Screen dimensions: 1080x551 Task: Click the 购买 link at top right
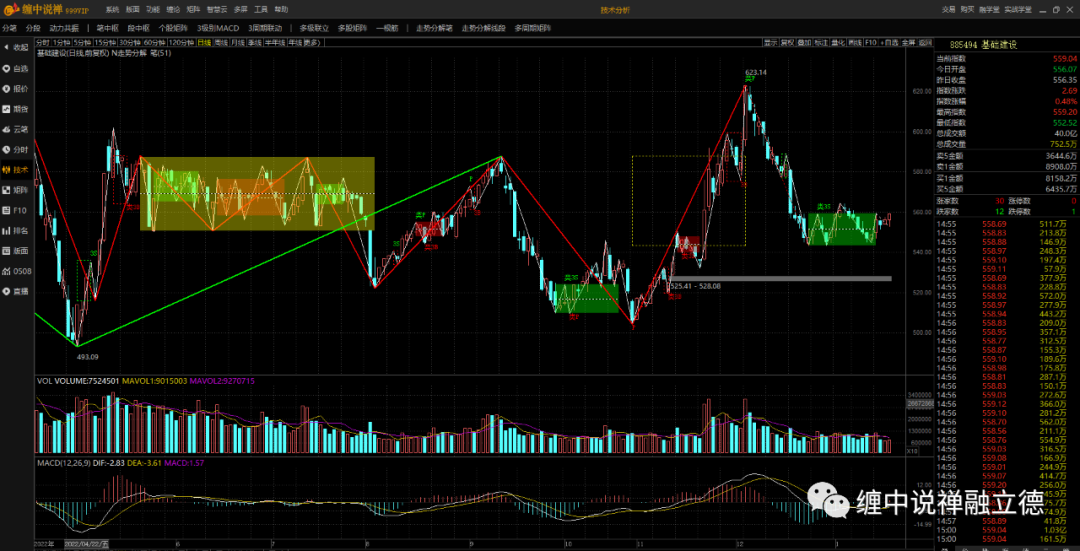point(967,10)
